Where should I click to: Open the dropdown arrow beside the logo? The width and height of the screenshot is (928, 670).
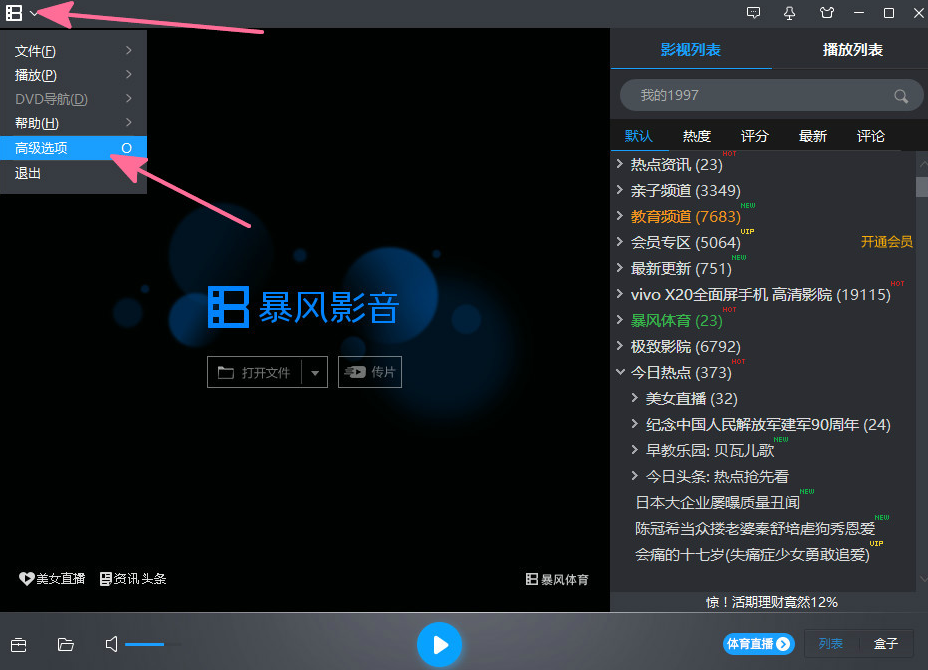(34, 13)
